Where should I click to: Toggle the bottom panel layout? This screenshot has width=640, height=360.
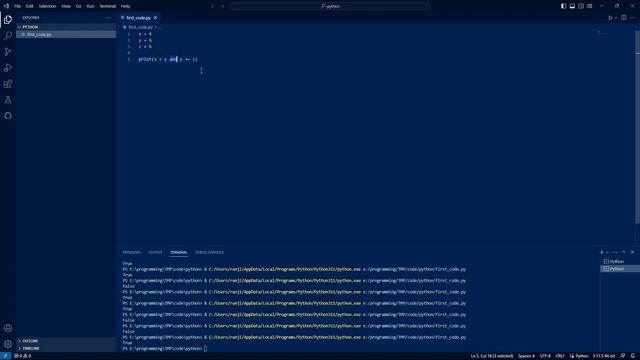572,6
